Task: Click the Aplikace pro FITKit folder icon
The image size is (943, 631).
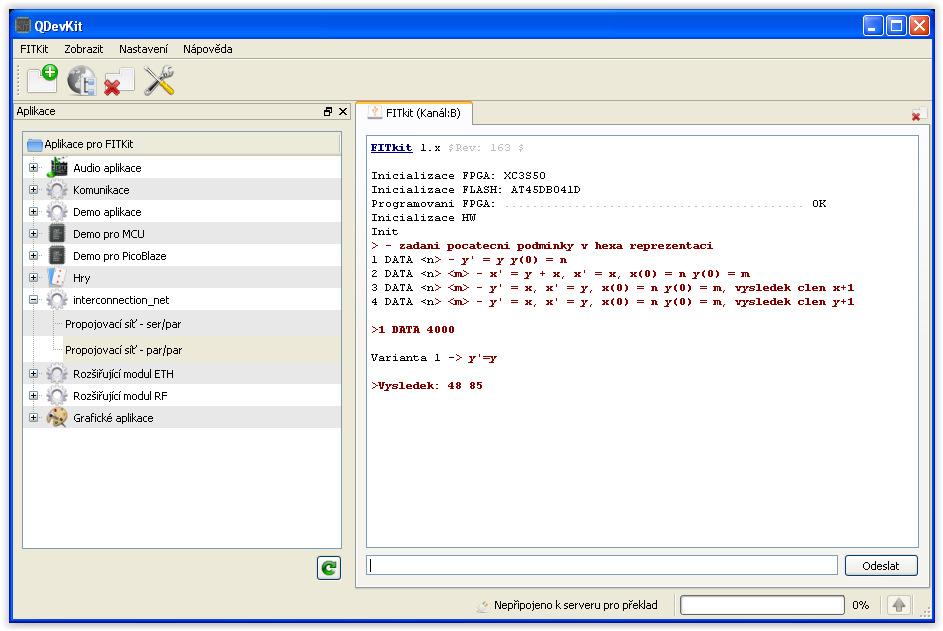Action: 35,144
